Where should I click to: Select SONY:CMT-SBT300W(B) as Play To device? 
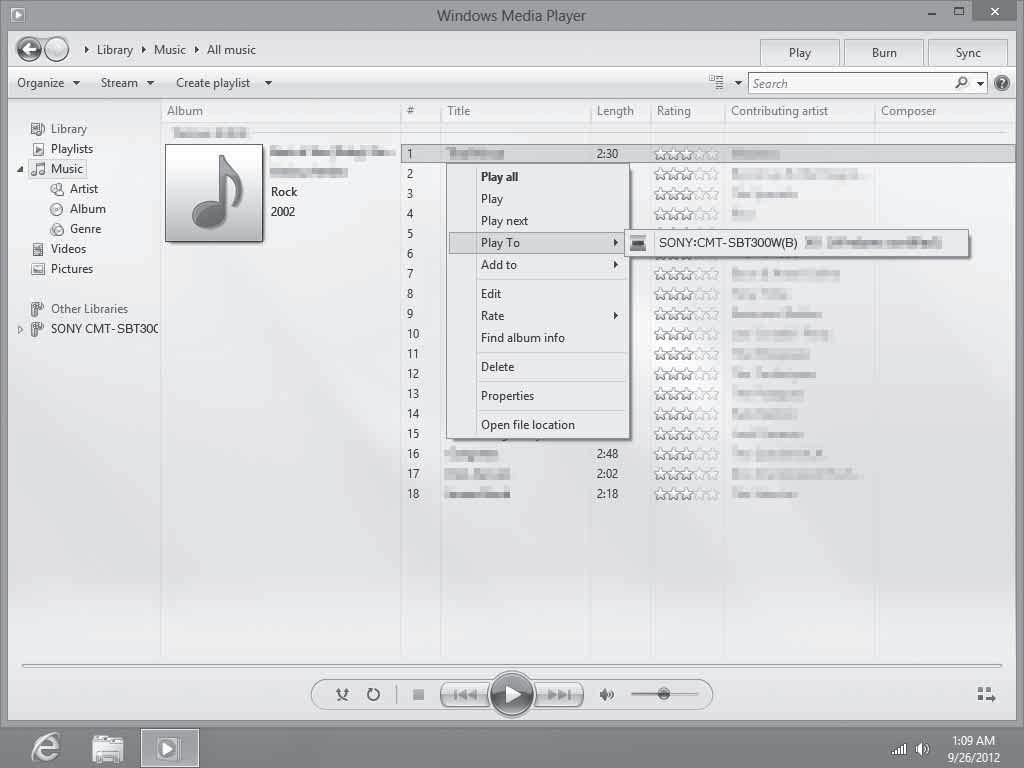(x=797, y=243)
